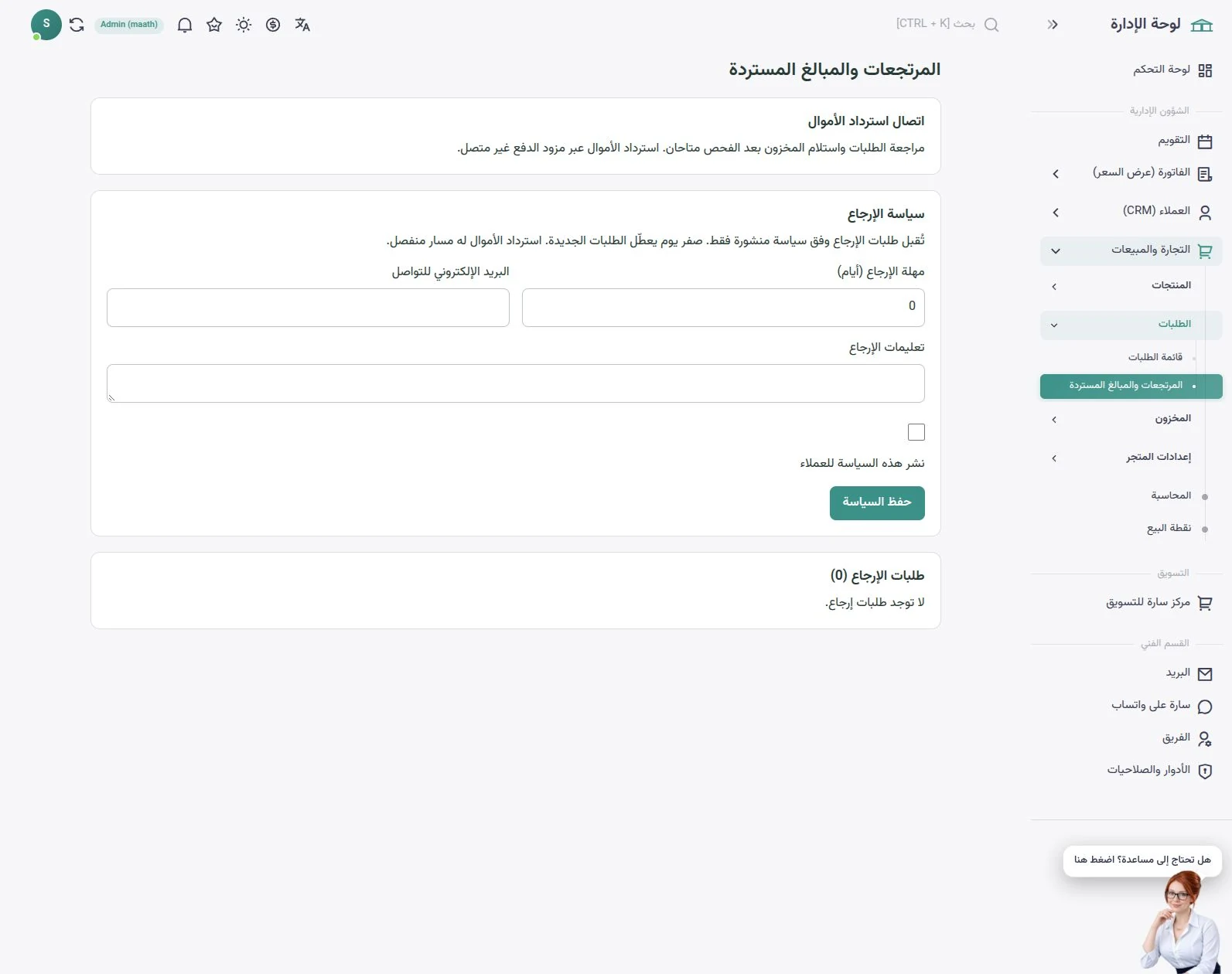1232x974 pixels.
Task: Click the shield icon for الأدوار والصلاحيات
Action: click(1205, 771)
